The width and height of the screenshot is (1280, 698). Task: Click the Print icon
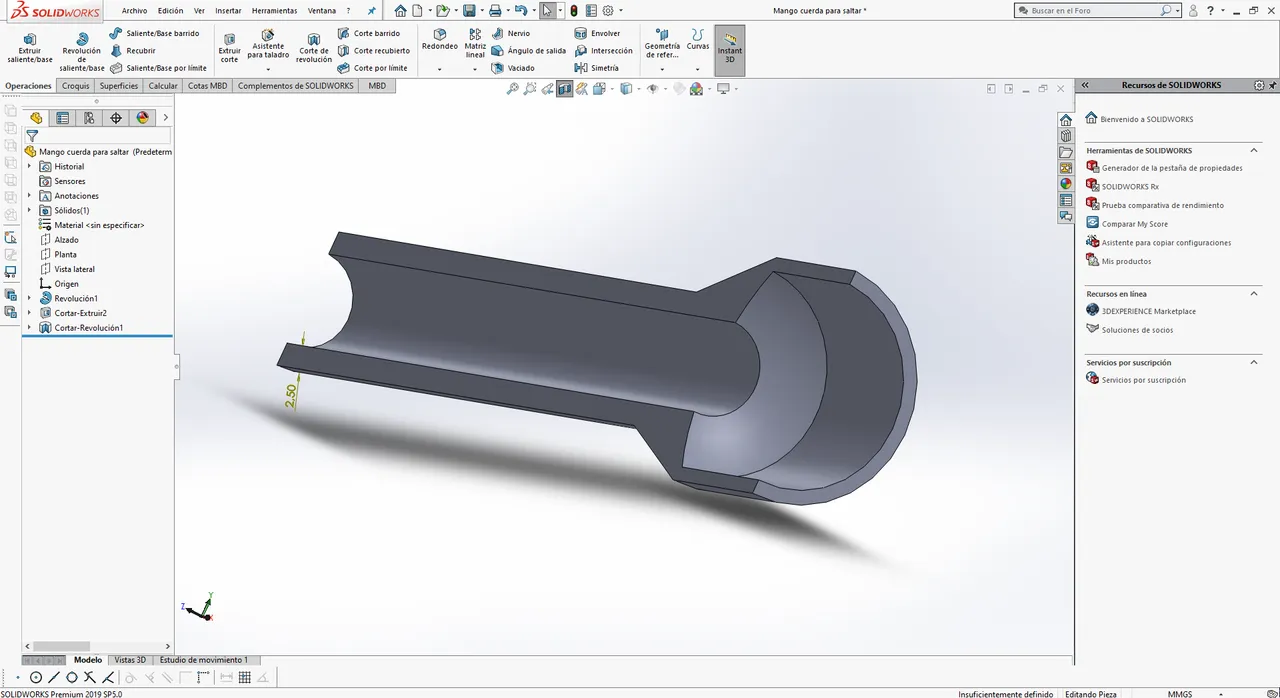pyautogui.click(x=495, y=10)
